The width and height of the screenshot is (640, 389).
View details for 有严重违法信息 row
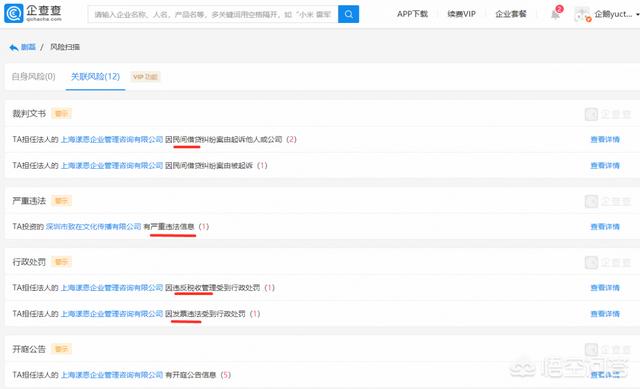click(x=605, y=227)
